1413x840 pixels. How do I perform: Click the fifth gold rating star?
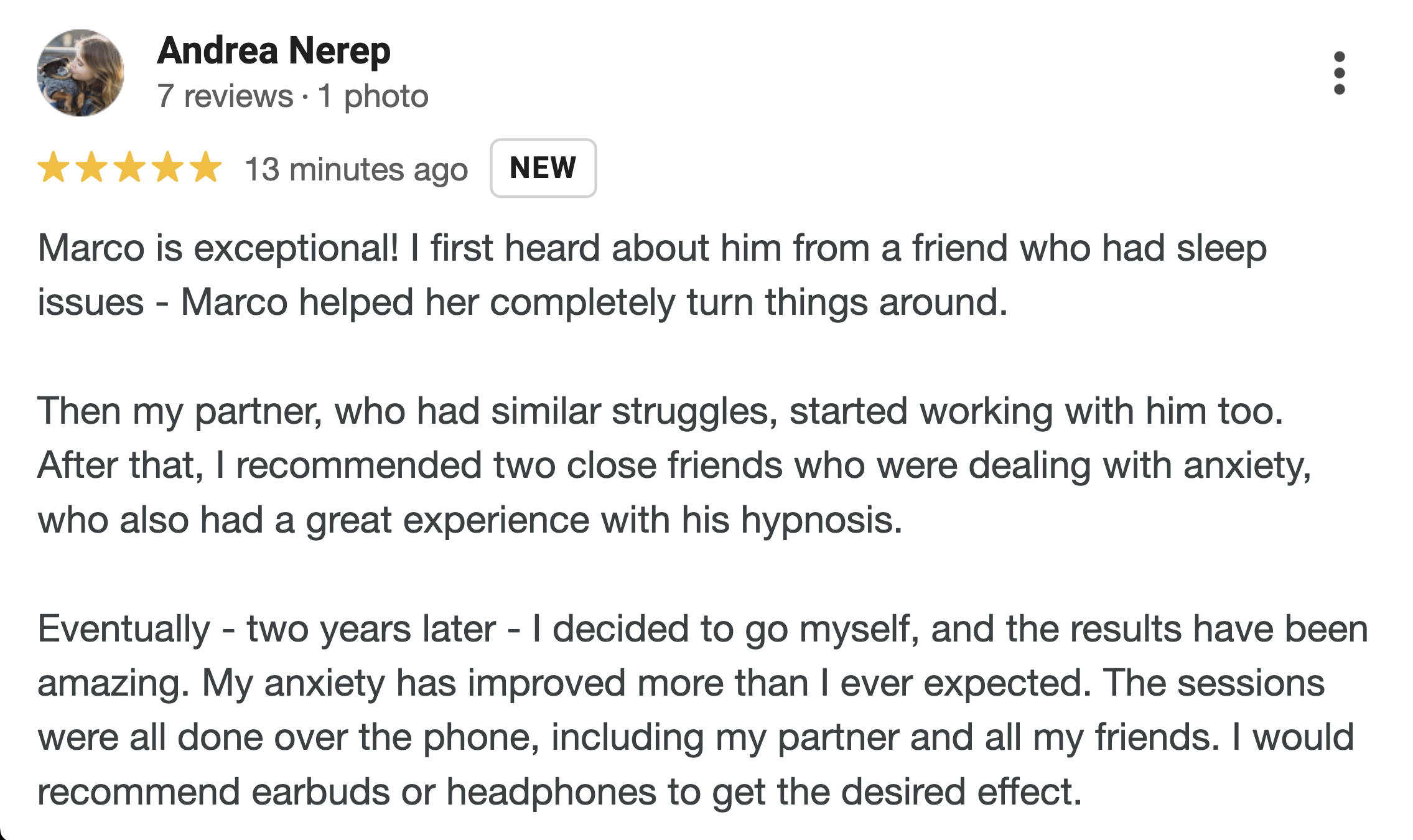pos(206,167)
